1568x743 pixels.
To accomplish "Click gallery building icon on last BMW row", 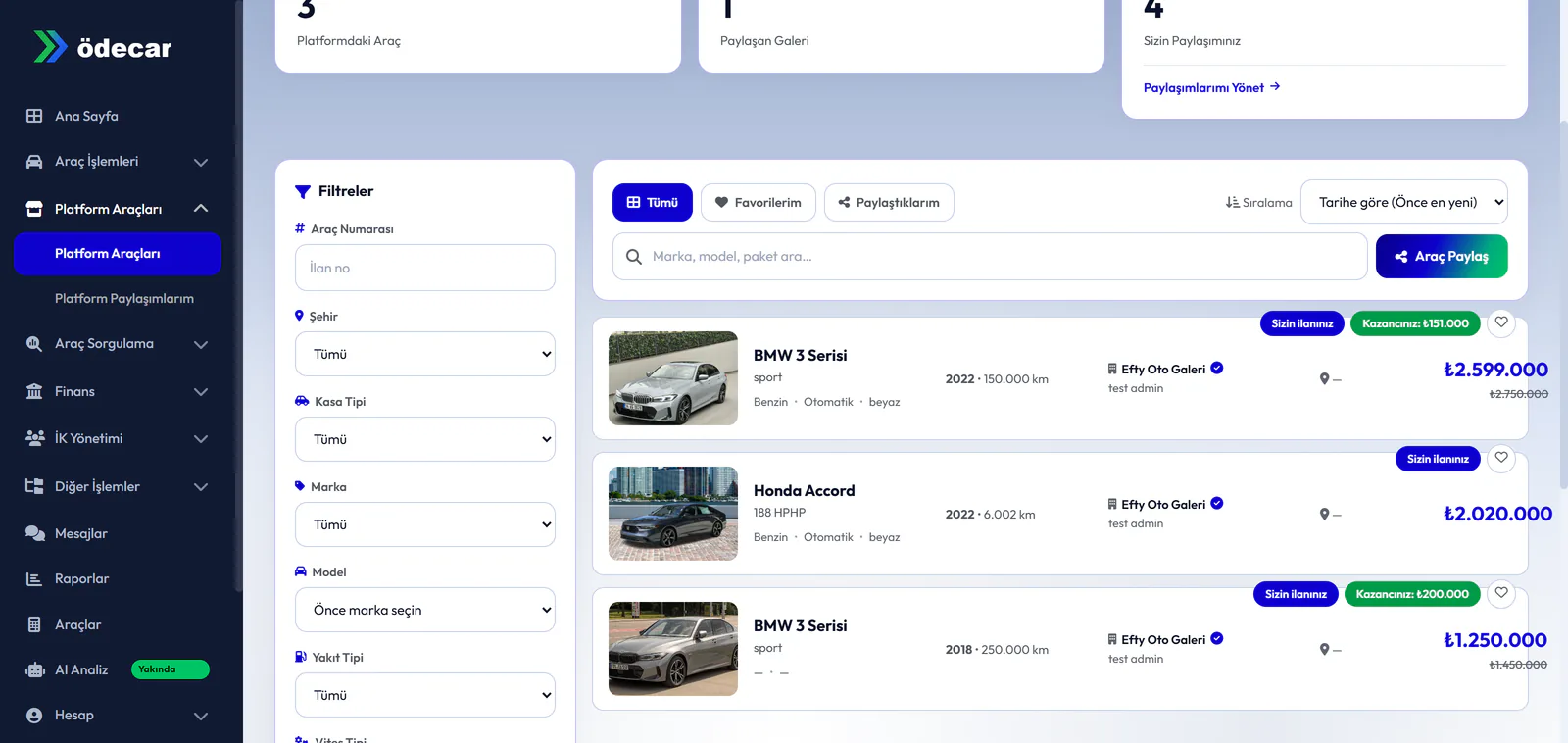I will [x=1112, y=639].
